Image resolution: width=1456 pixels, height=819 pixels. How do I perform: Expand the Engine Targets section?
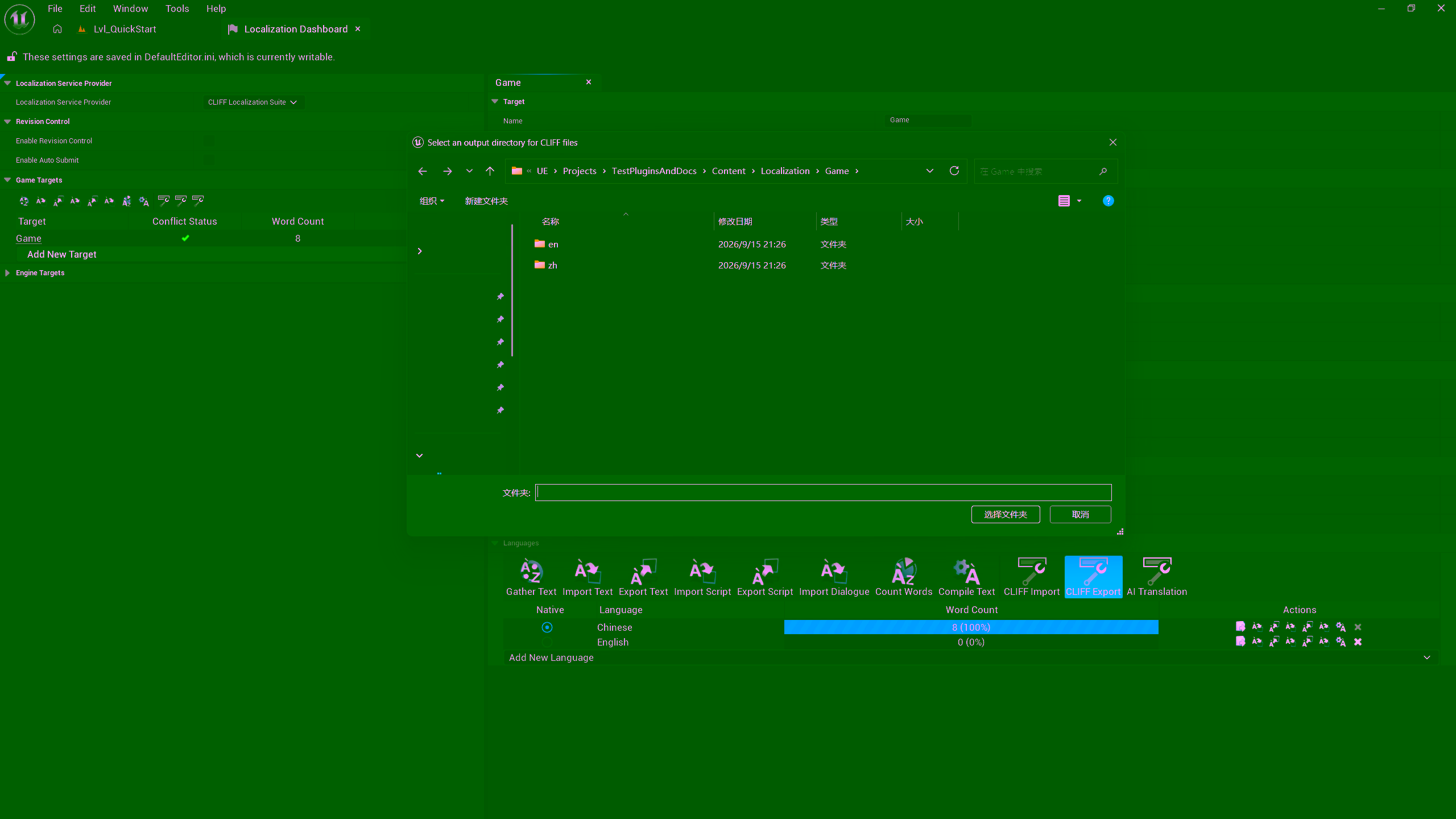tap(7, 273)
